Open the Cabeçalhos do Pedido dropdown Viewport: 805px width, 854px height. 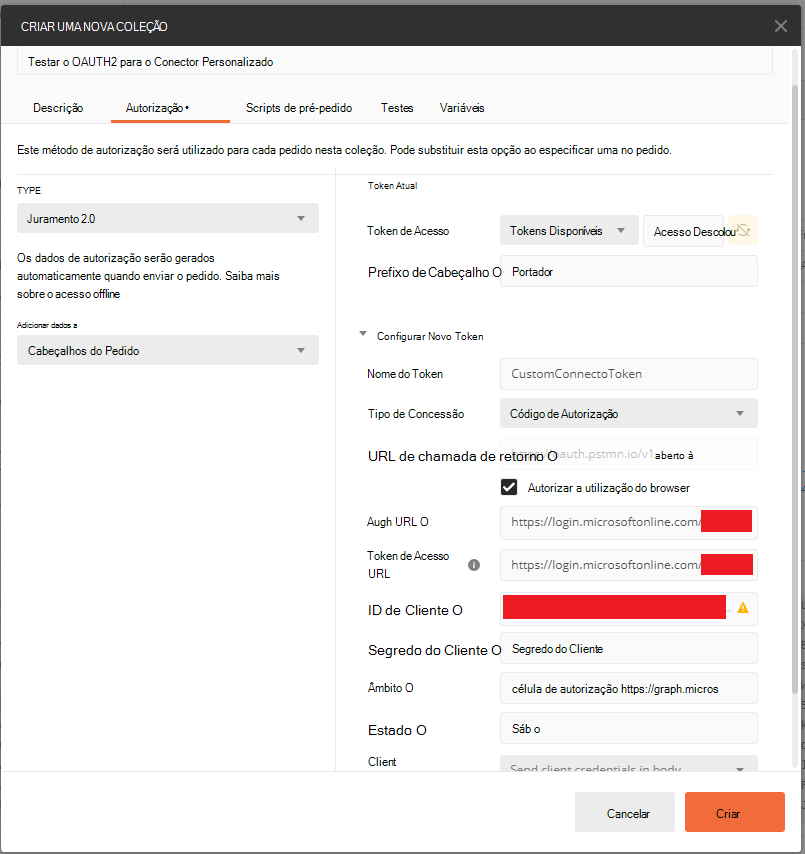168,350
